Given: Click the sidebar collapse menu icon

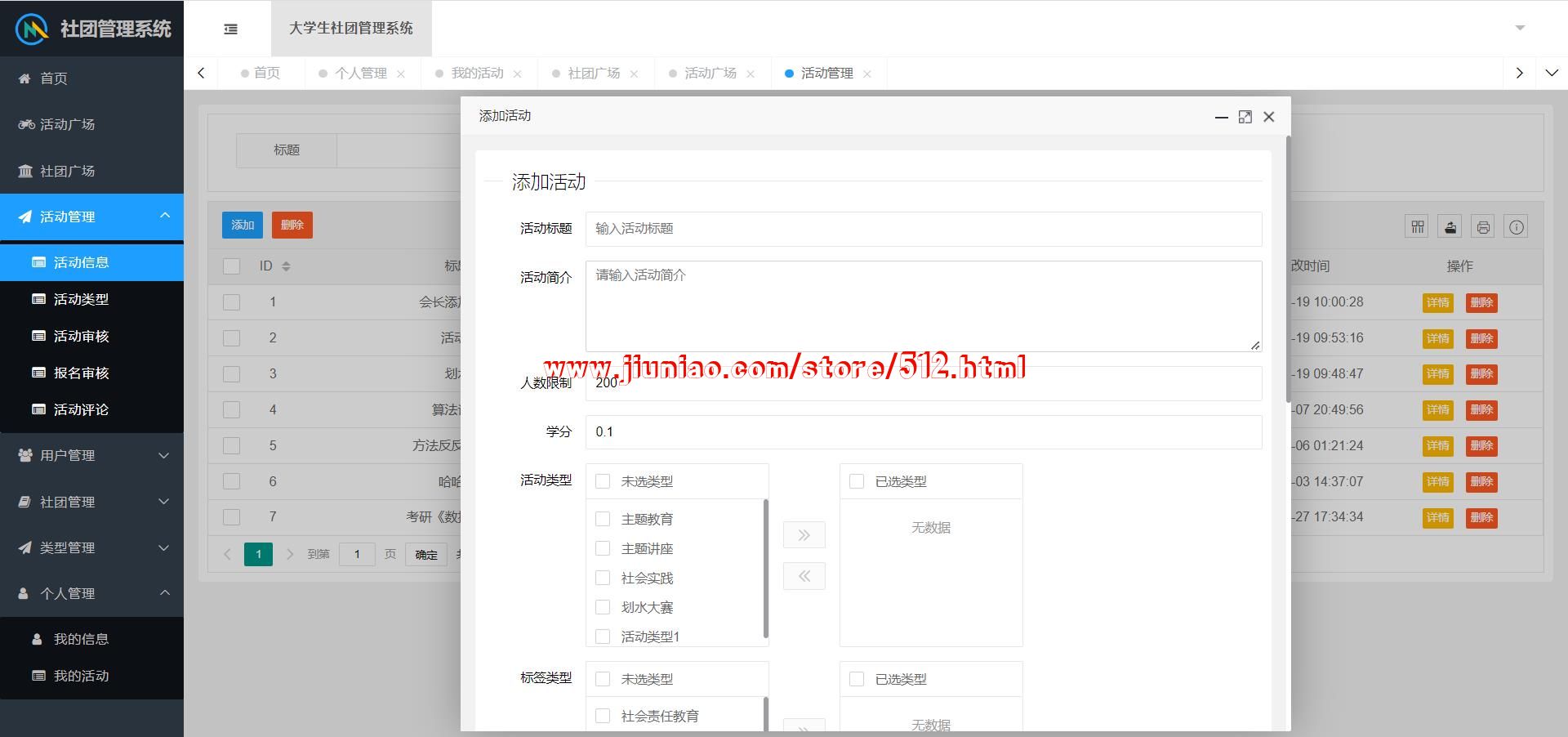Looking at the screenshot, I should [x=231, y=29].
